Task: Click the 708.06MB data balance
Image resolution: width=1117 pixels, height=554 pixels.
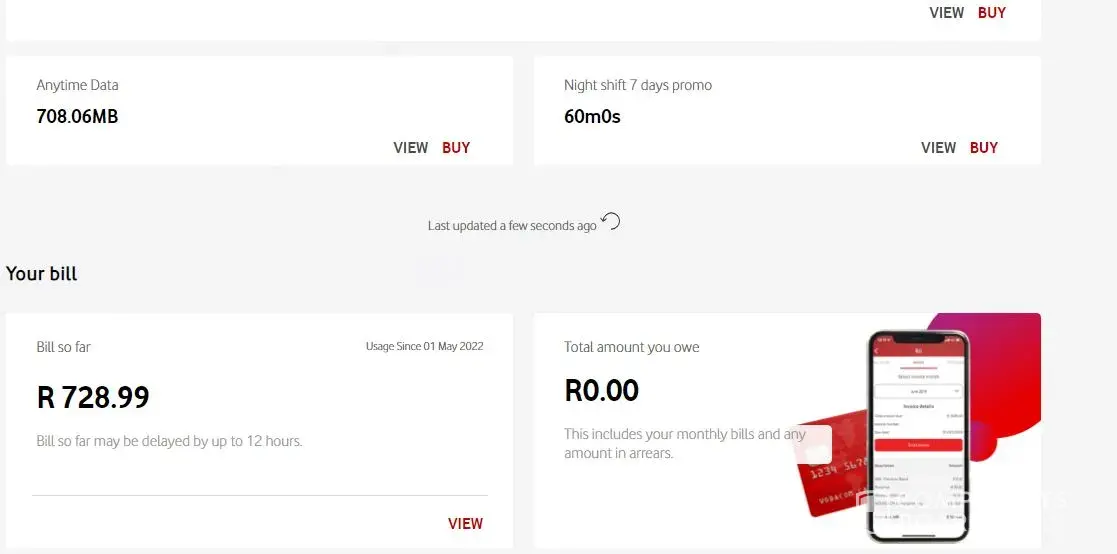Action: coord(77,116)
